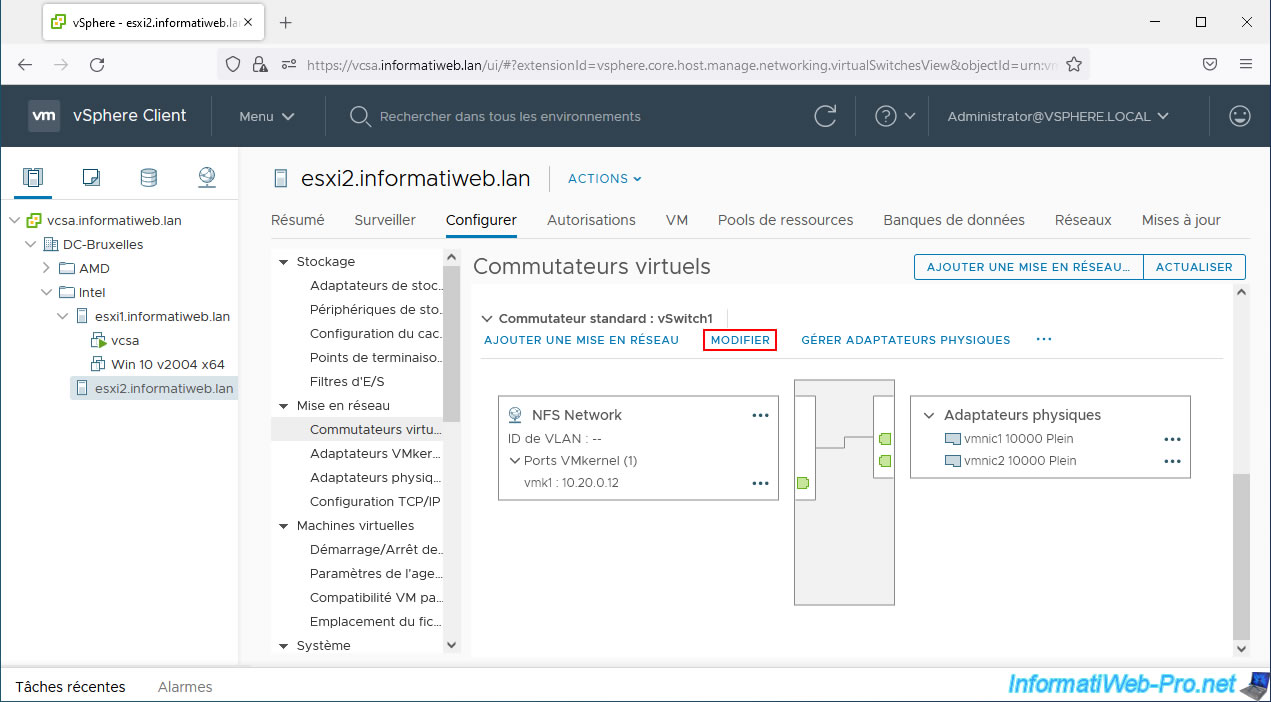1271x702 pixels.
Task: Click GÉRER ADAPTATEURS PHYSIQUES
Action: click(x=906, y=340)
